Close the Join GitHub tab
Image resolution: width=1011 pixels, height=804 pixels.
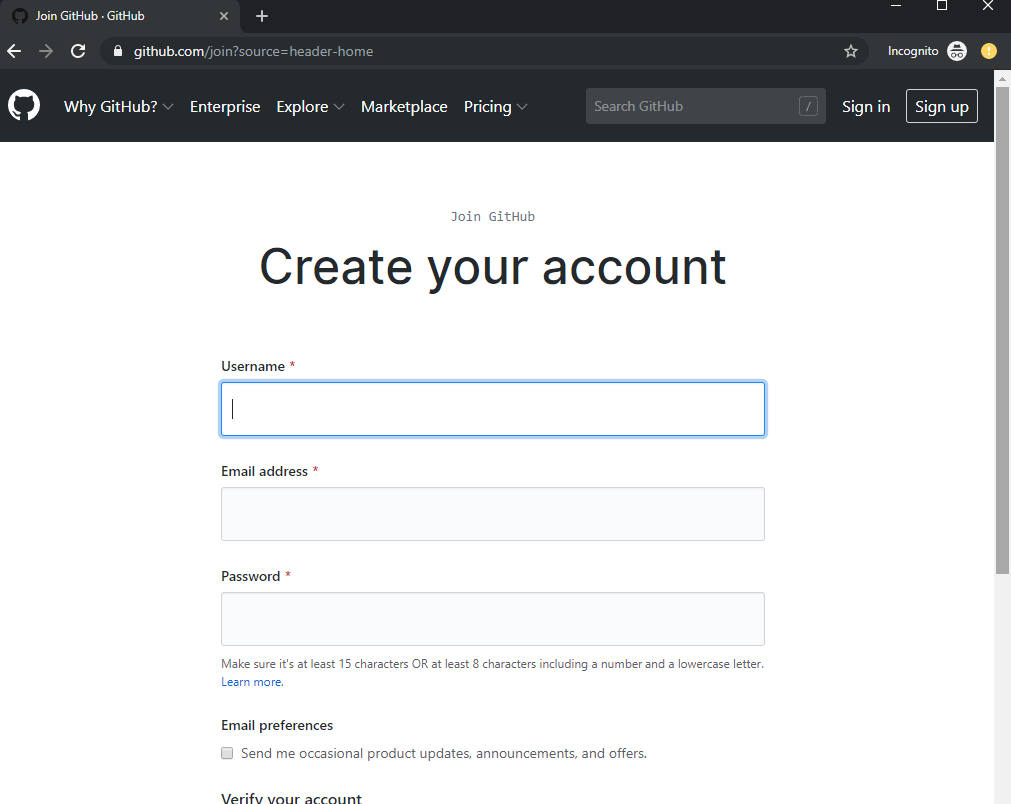224,16
